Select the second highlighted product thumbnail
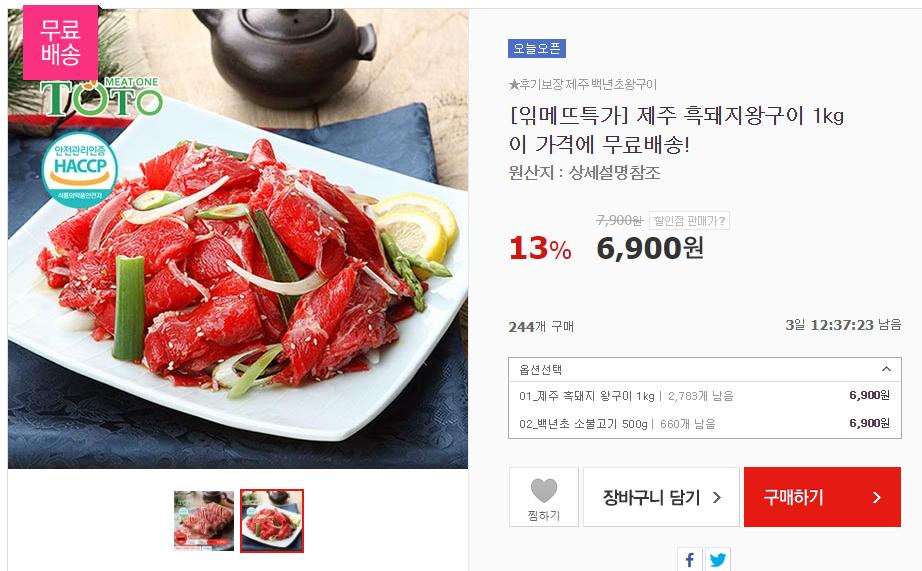This screenshot has height=571, width=922. [x=272, y=521]
